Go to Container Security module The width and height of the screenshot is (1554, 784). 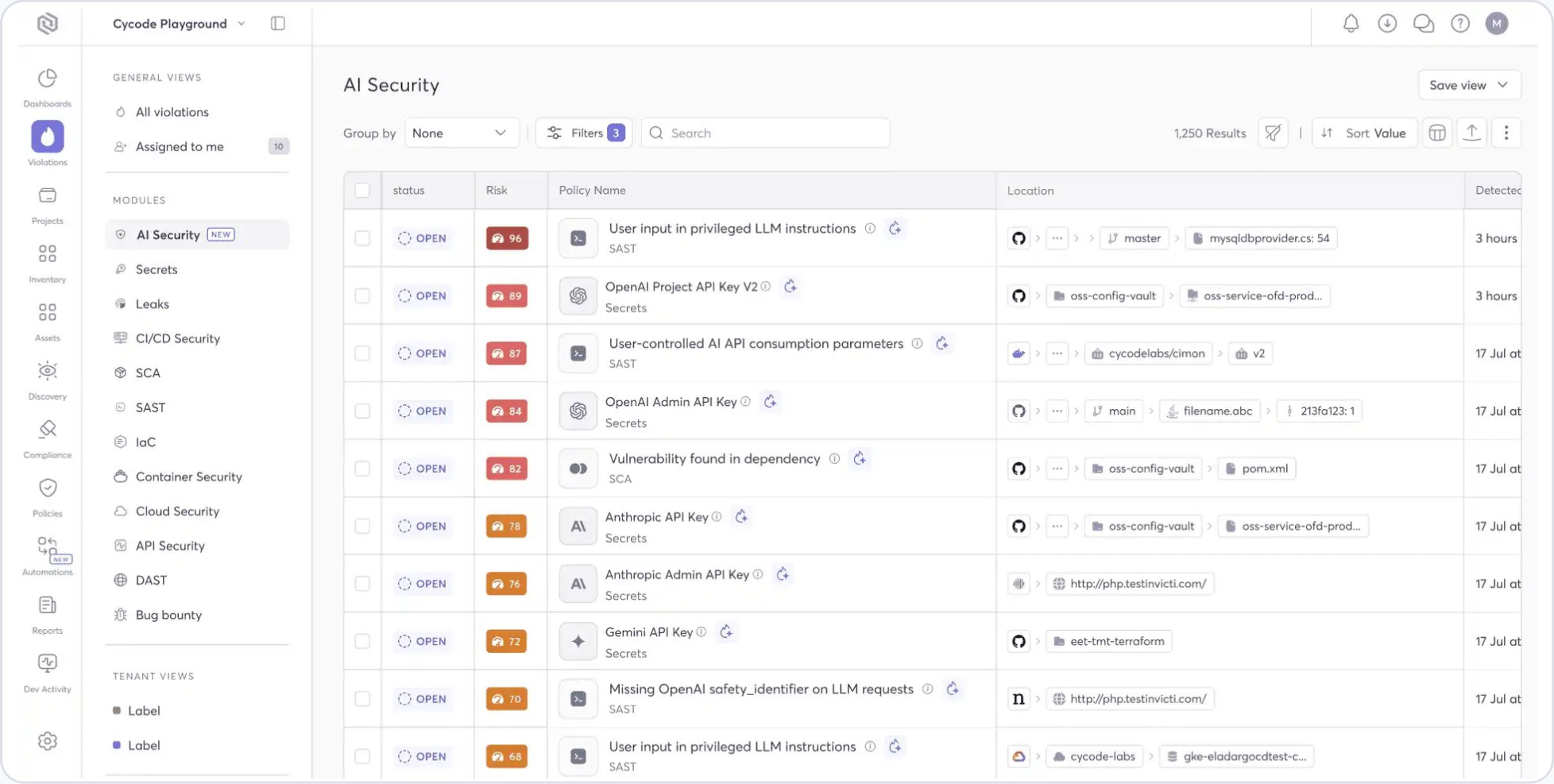tap(188, 477)
